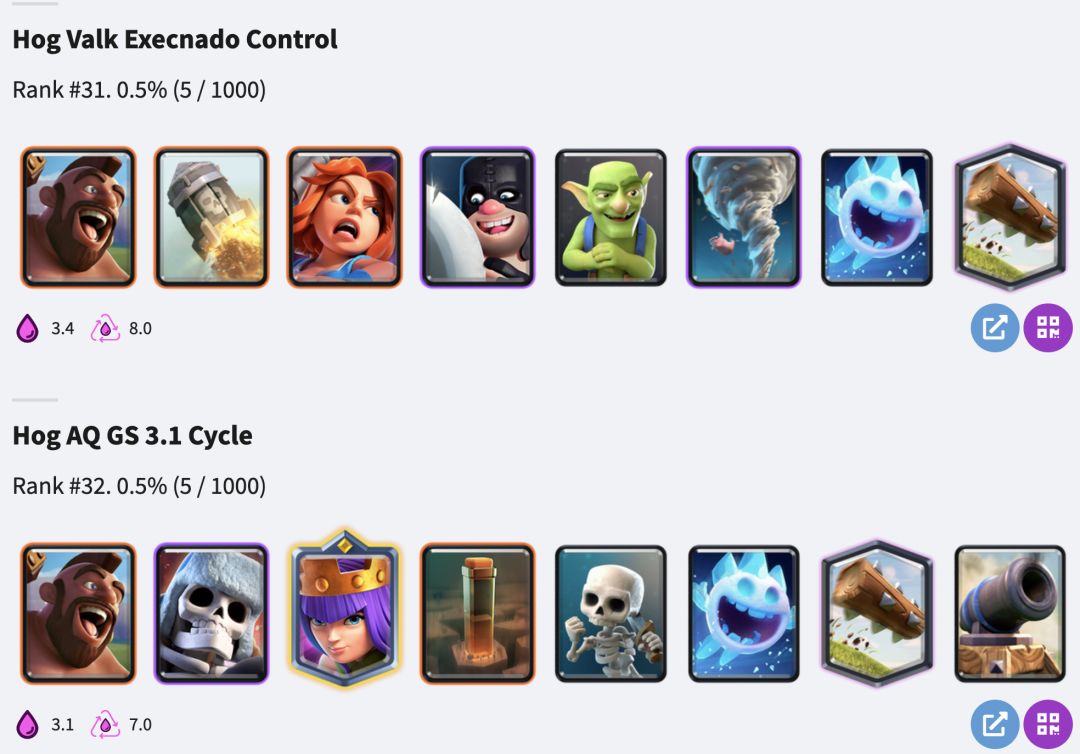Select the Log card in Hog Valk Execnado deck
The width and height of the screenshot is (1080, 754).
pyautogui.click(x=1010, y=217)
